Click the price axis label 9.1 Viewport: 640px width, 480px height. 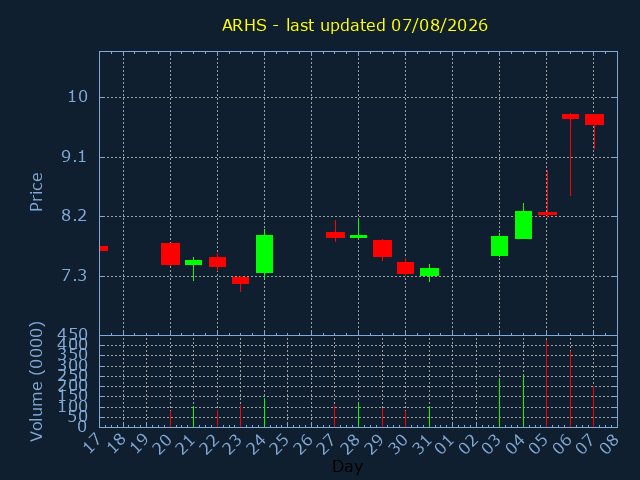[74, 157]
